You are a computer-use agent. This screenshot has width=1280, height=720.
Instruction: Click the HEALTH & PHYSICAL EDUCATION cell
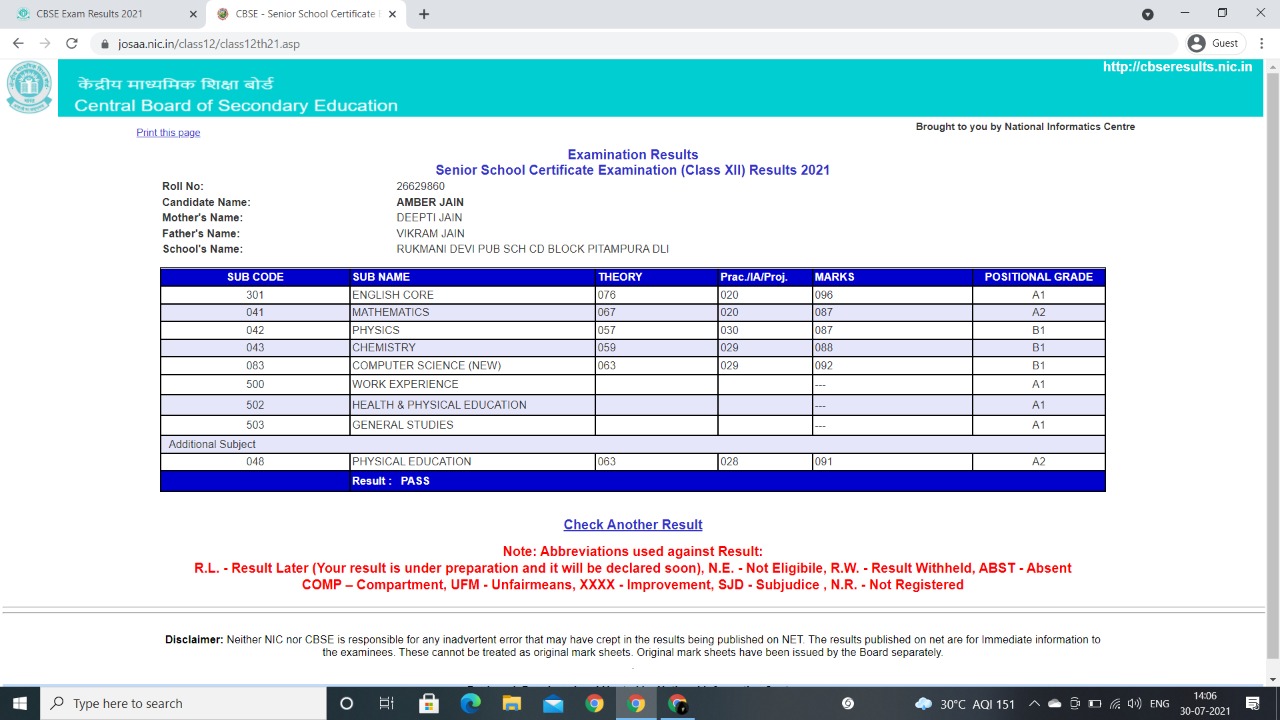(x=472, y=405)
